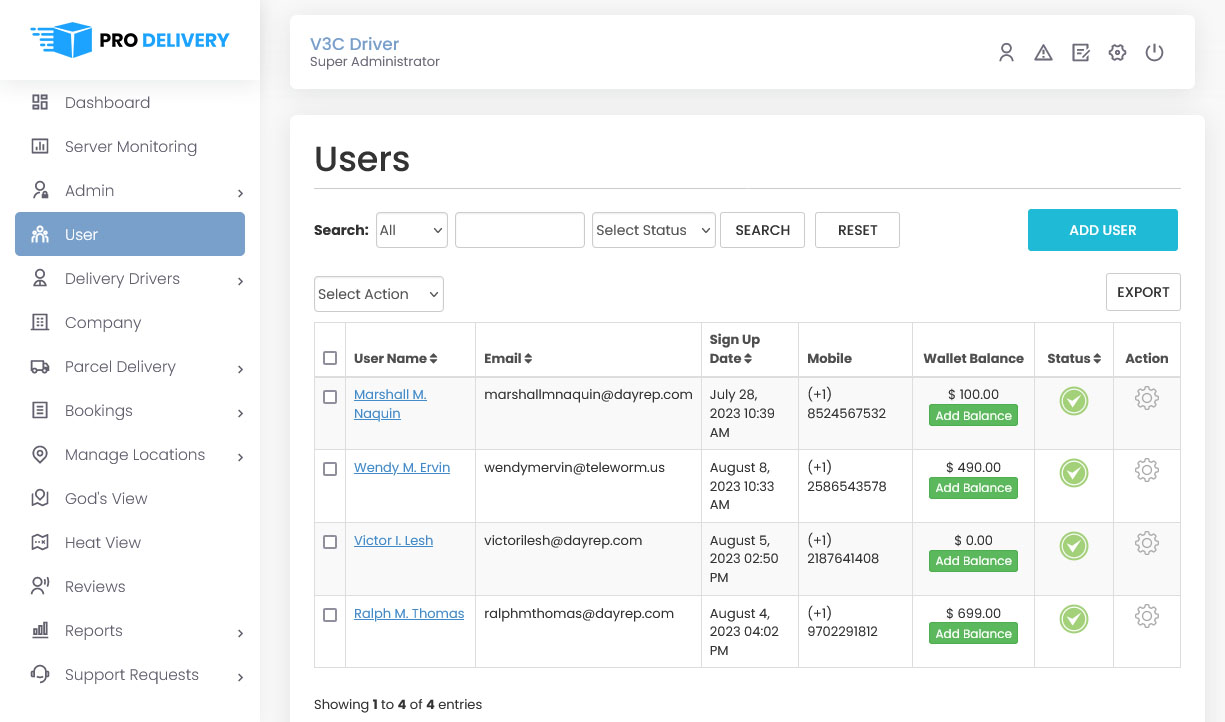Click green status checkmark for Wendy M. Ervin
The width and height of the screenshot is (1225, 722).
click(x=1073, y=473)
